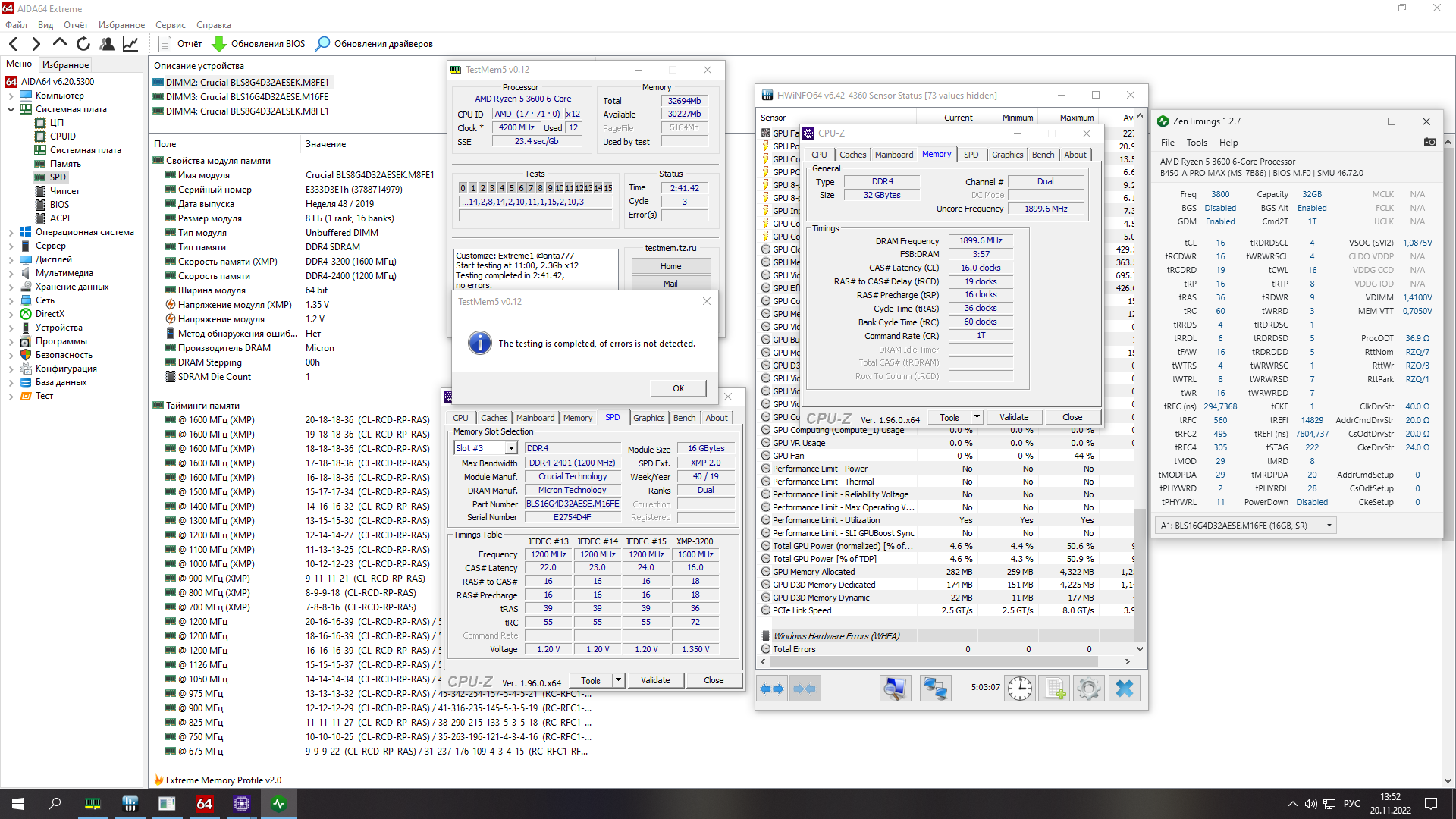The image size is (1456, 819).
Task: Click the AIDA64 refresh toolbar icon
Action: pos(83,44)
